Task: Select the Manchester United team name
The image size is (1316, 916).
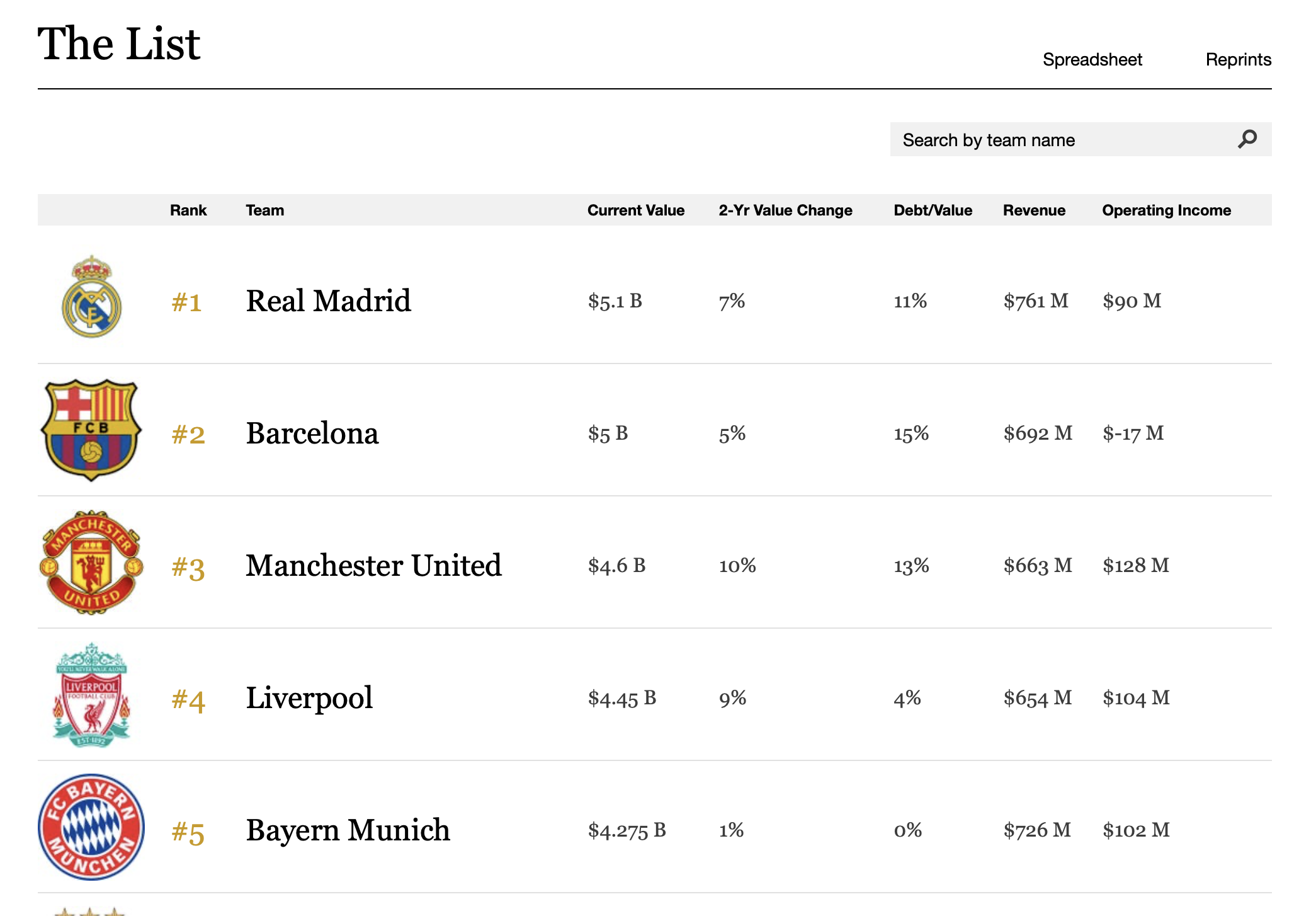Action: click(x=373, y=565)
